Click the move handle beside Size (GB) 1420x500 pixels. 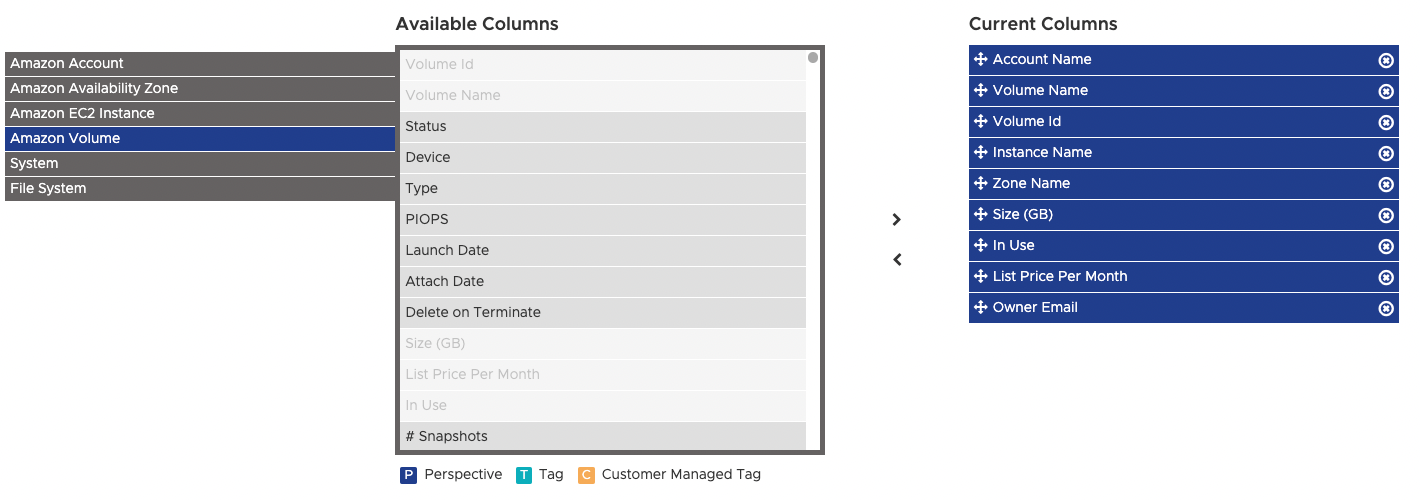click(x=980, y=215)
